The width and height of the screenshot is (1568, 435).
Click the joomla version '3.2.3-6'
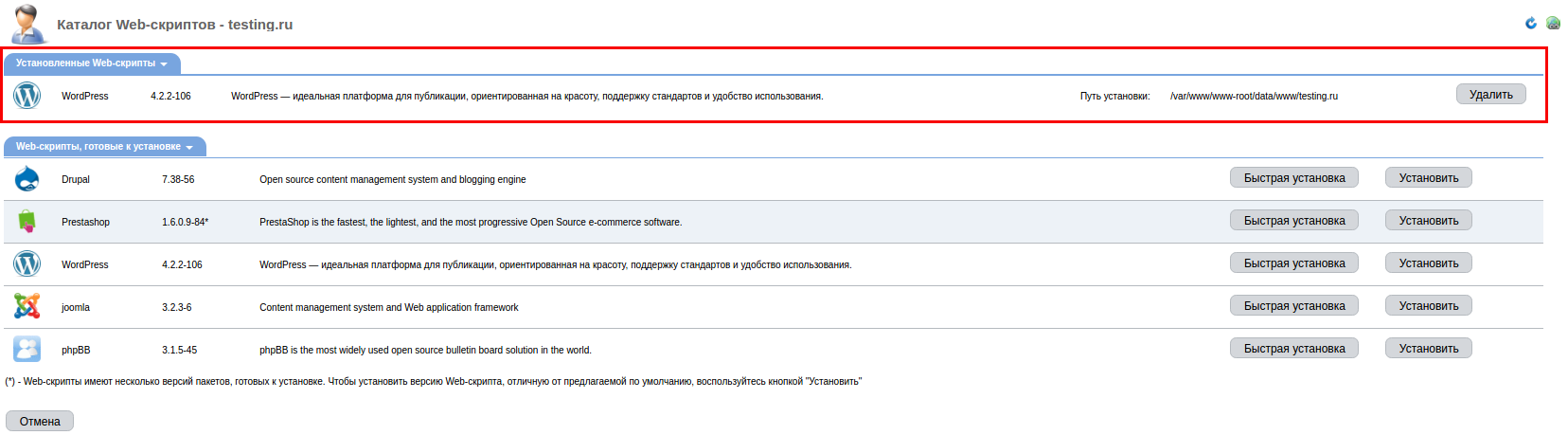click(x=177, y=307)
